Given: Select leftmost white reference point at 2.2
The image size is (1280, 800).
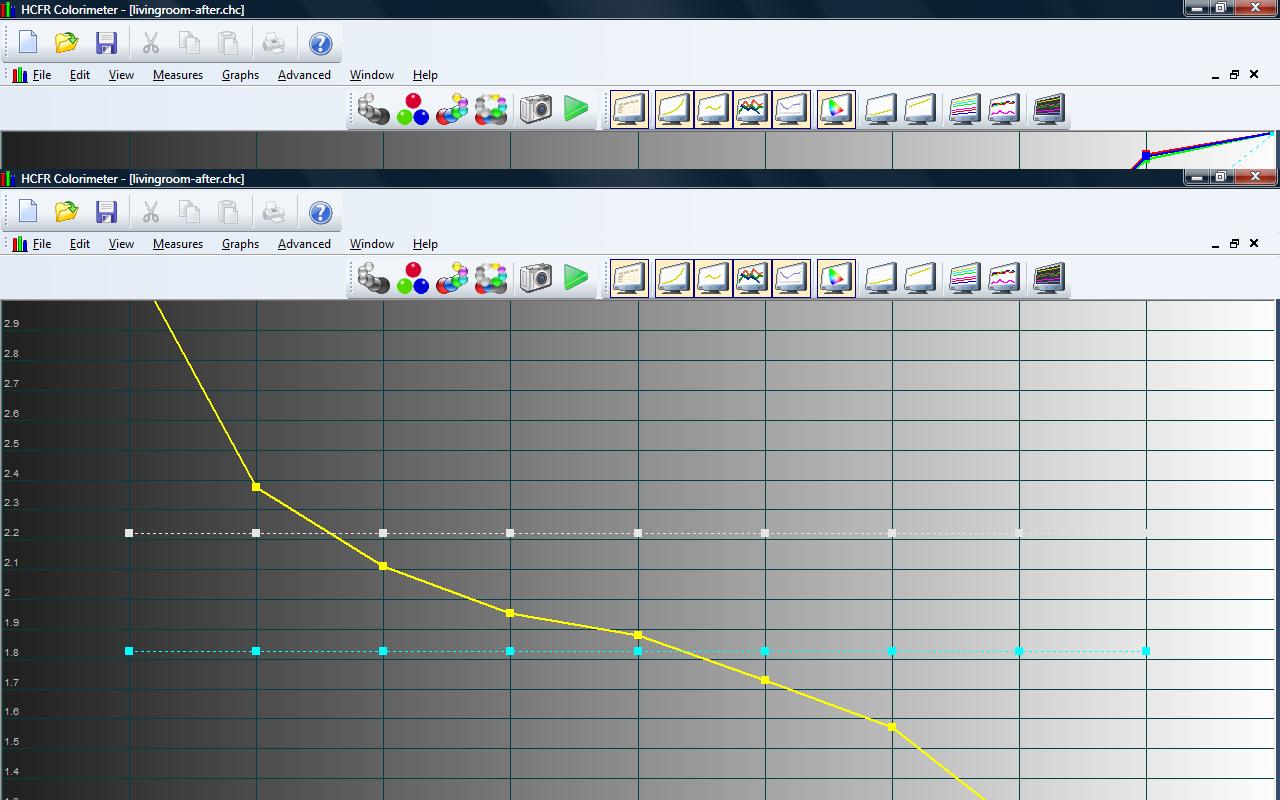Looking at the screenshot, I should 129,533.
